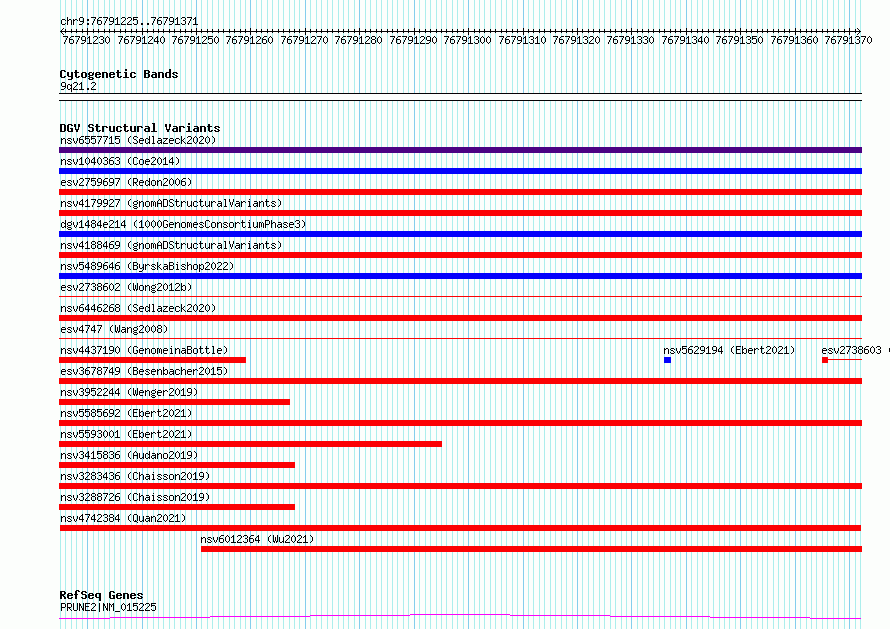Open the esv2759697 (Redon2006) variant

[x=126, y=182]
